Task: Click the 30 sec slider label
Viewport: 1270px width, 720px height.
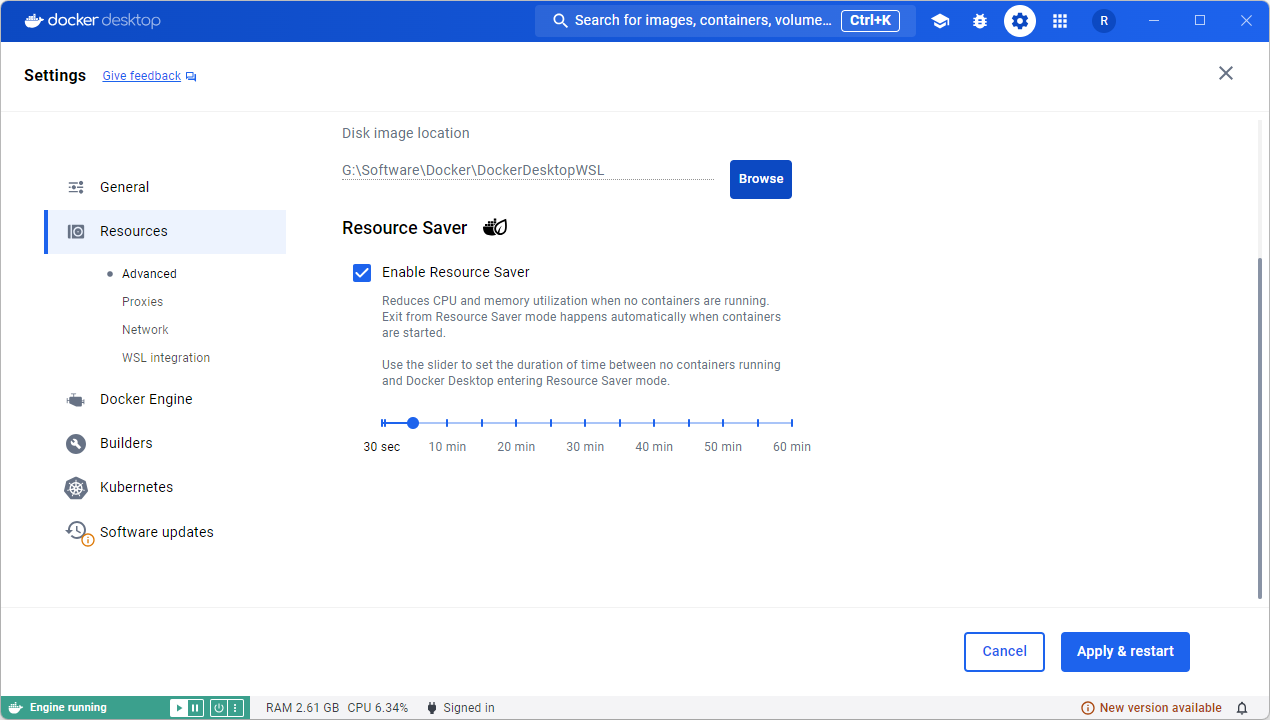Action: coord(382,447)
